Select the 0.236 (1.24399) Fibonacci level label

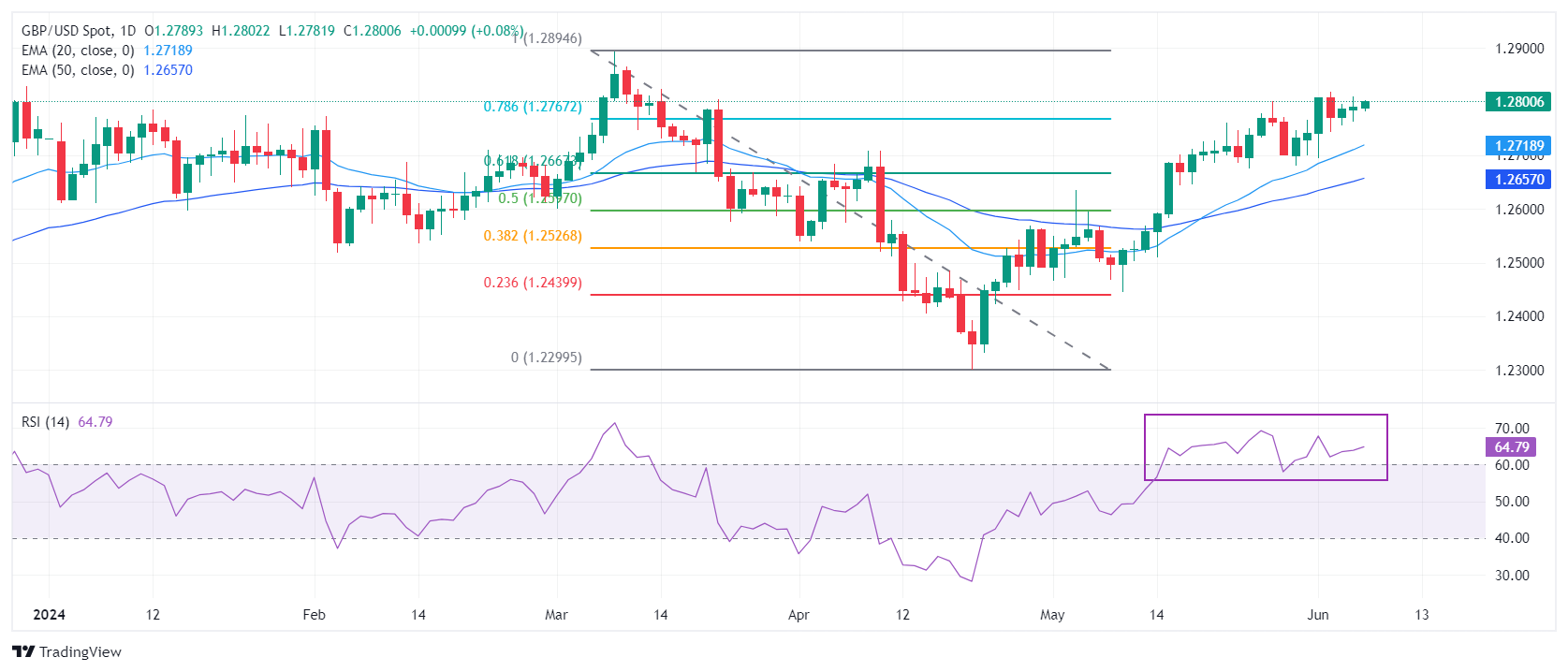click(x=532, y=283)
